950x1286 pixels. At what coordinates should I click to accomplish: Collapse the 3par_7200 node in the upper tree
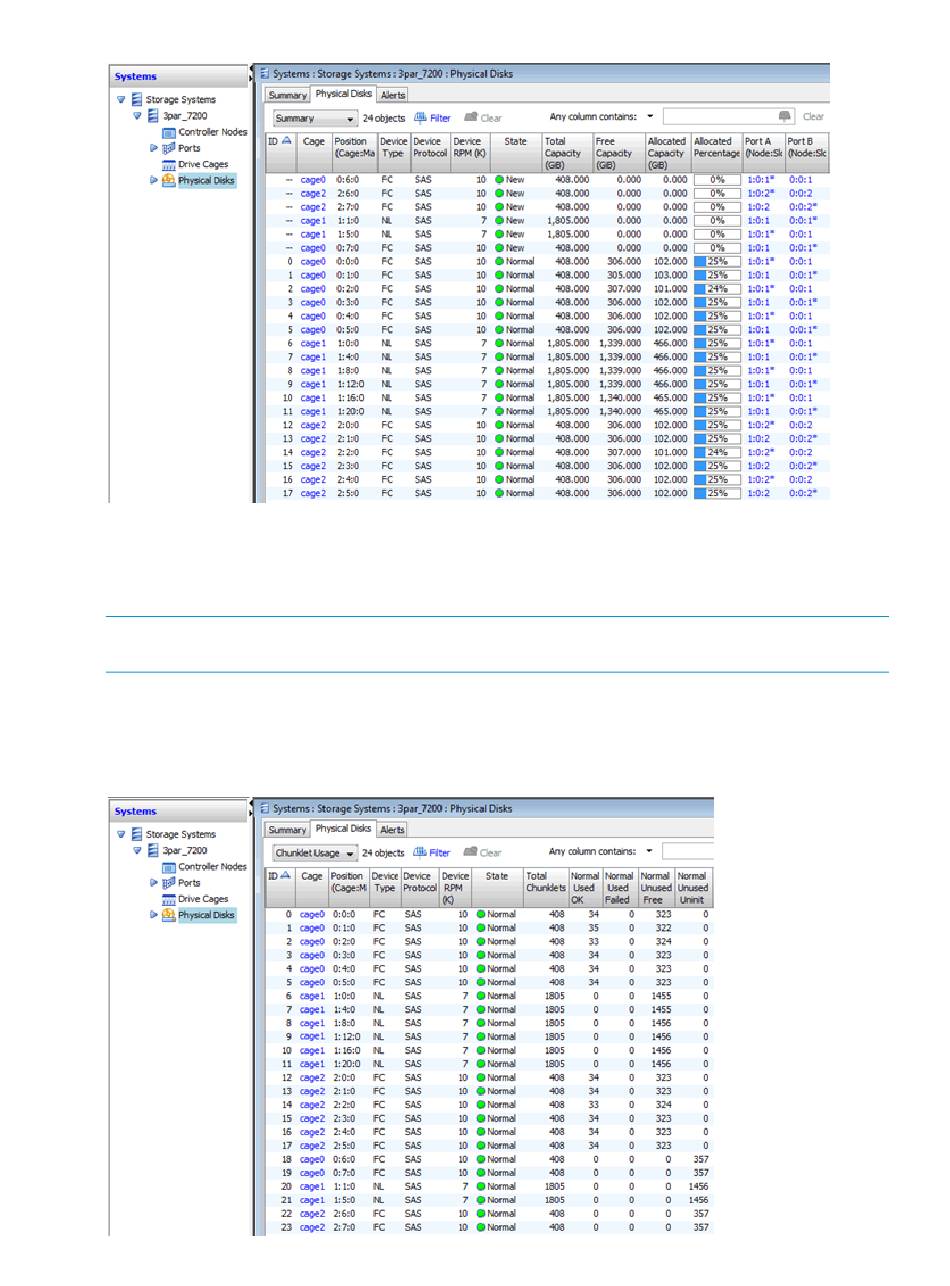[x=138, y=116]
